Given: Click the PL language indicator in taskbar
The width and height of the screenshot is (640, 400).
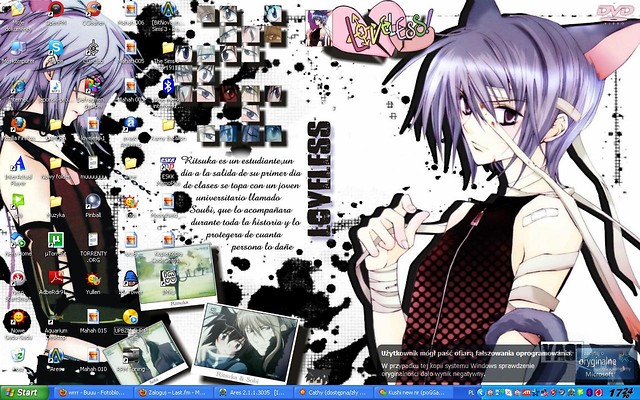Looking at the screenshot, I should point(471,393).
